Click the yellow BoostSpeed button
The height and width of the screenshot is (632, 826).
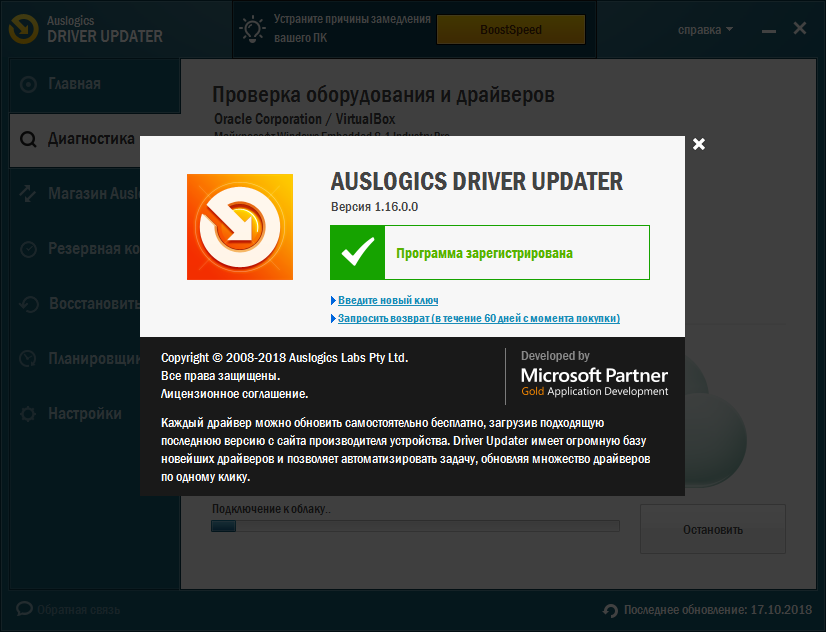(511, 29)
